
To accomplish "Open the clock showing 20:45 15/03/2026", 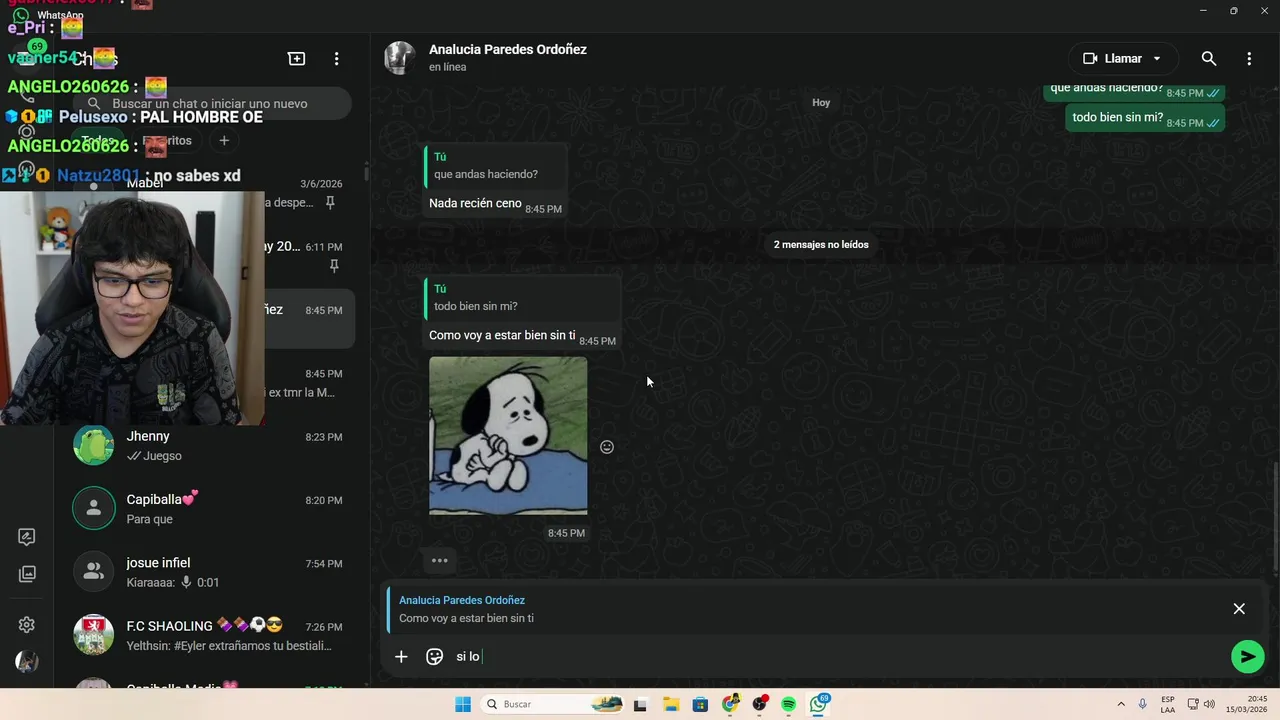I will click(1248, 704).
